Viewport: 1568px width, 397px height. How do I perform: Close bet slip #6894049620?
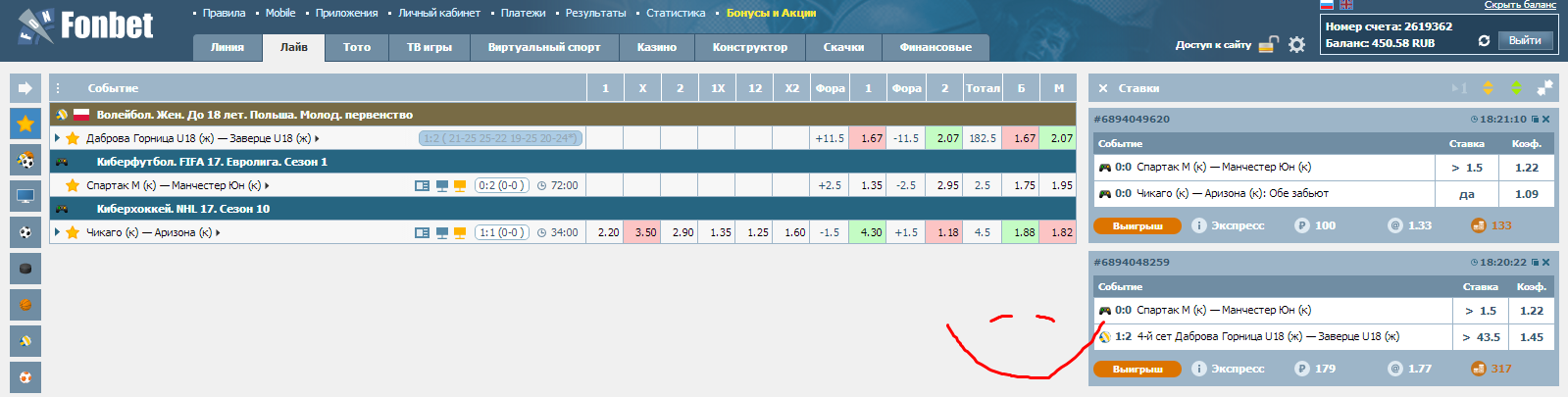(1546, 120)
